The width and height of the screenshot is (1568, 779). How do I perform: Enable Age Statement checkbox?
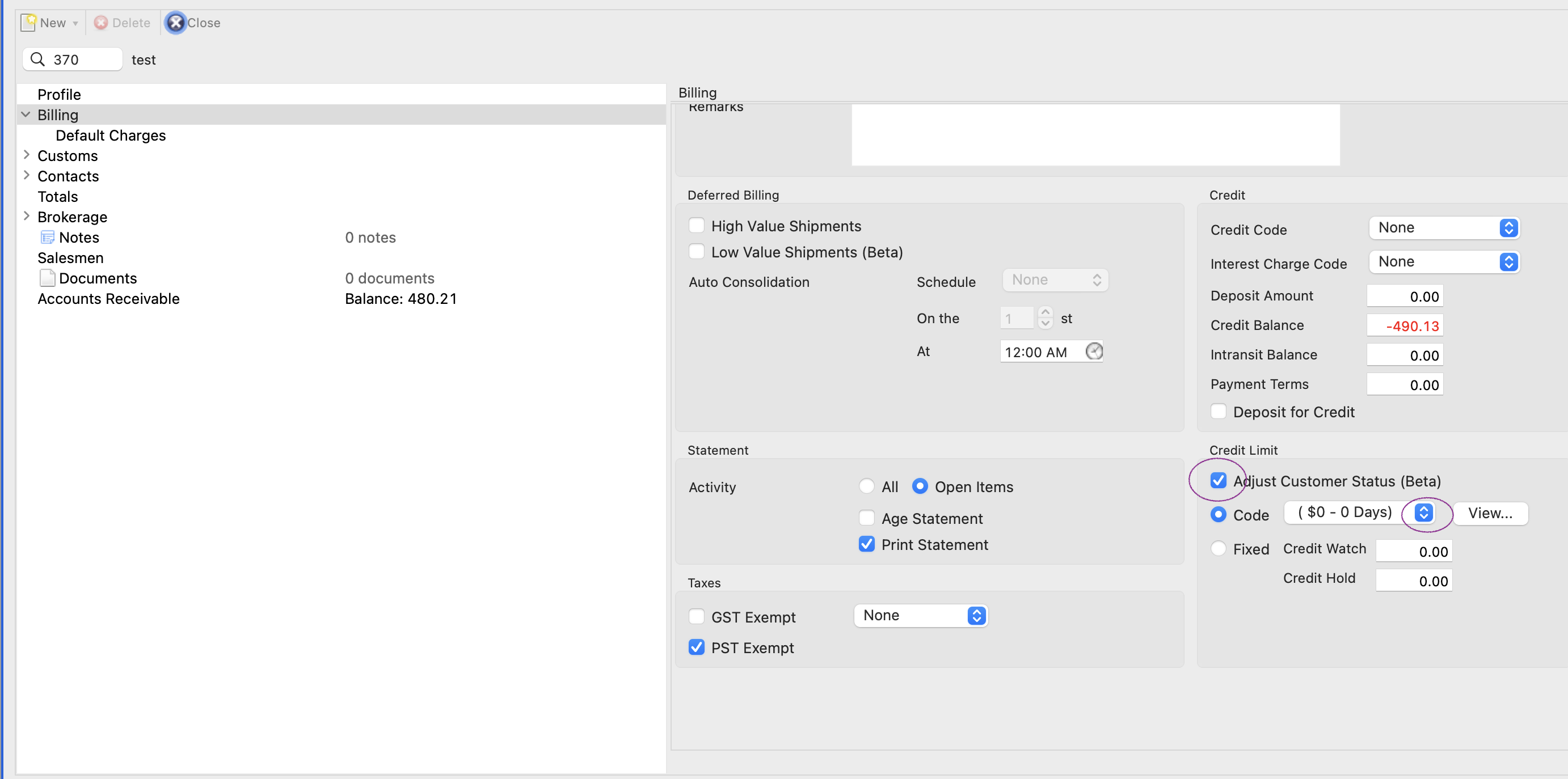866,518
